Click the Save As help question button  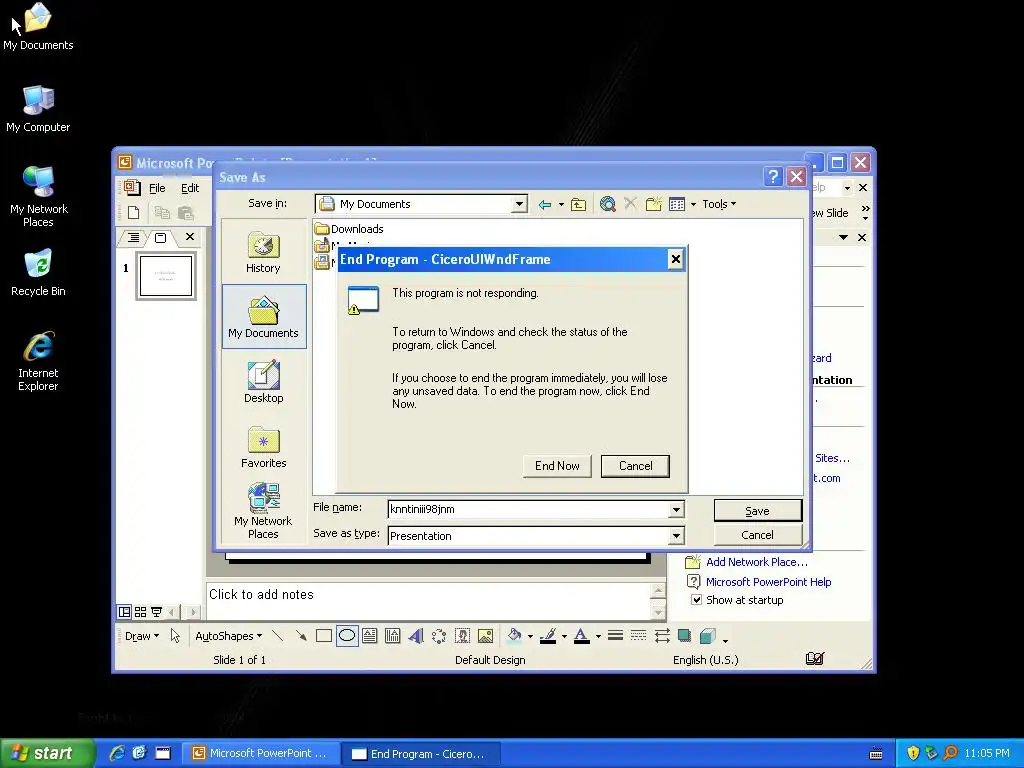click(x=773, y=176)
